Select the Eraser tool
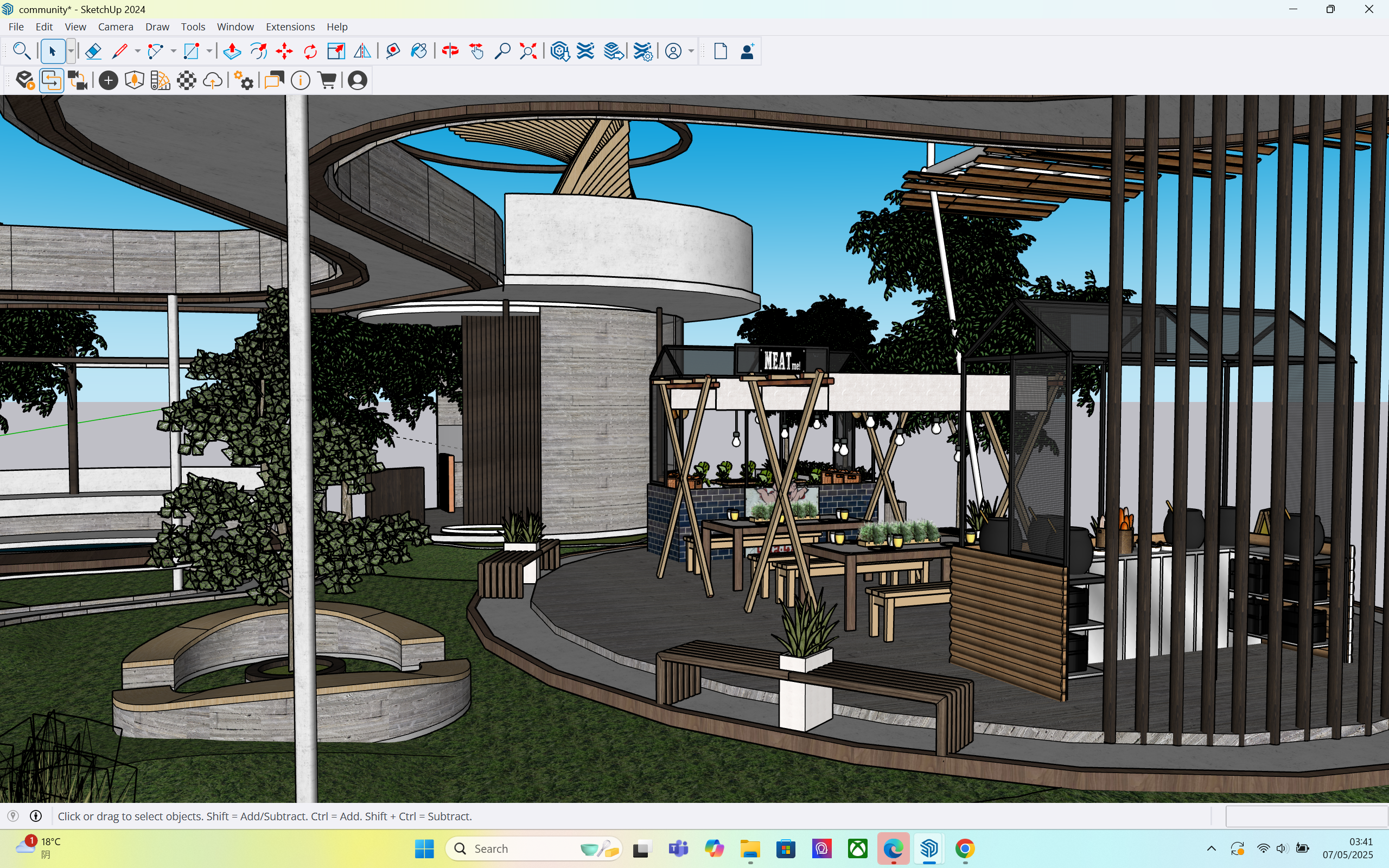Image resolution: width=1389 pixels, height=868 pixels. pos(93,52)
